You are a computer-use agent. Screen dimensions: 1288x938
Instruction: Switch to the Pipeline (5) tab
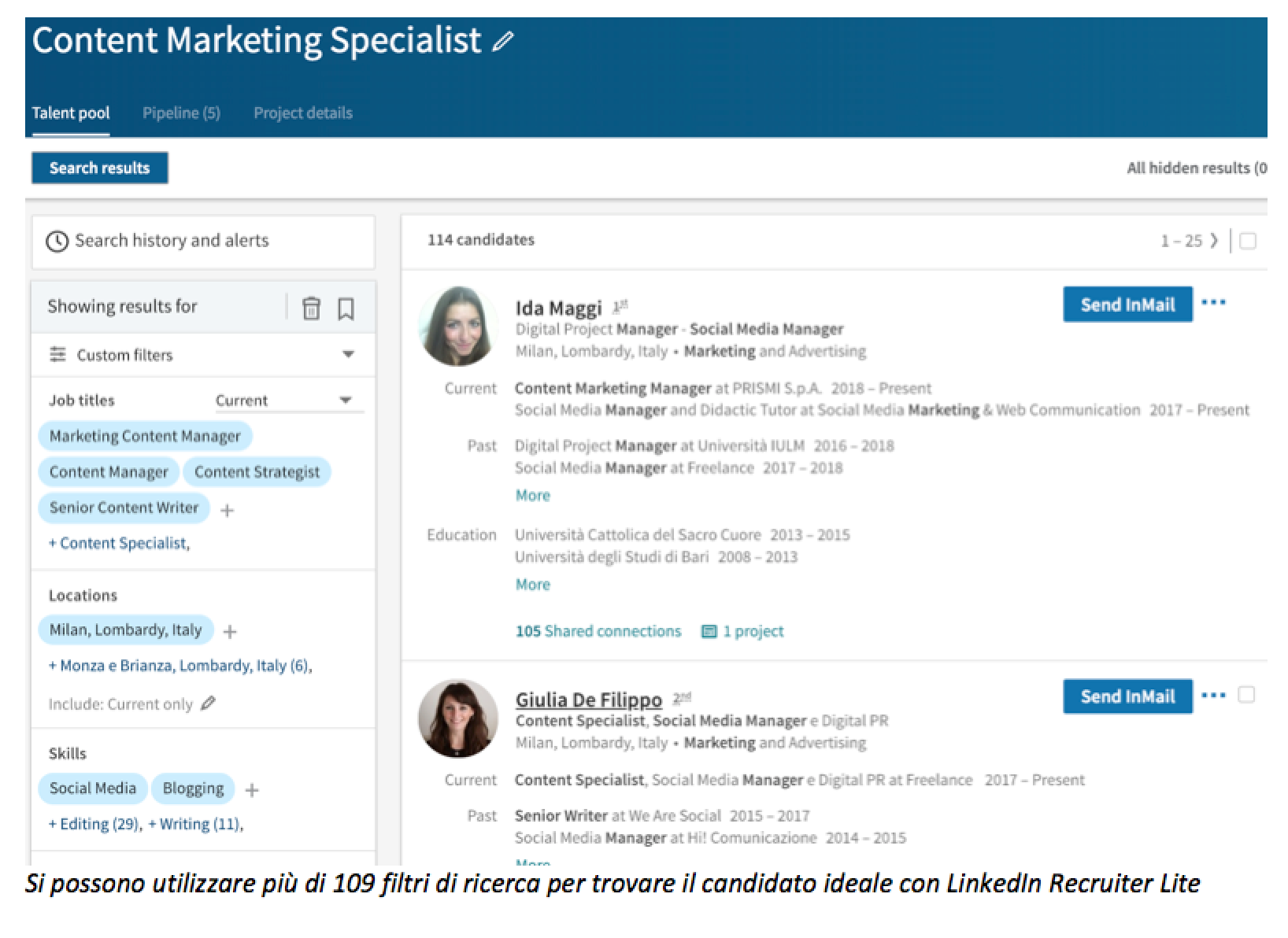pos(181,113)
